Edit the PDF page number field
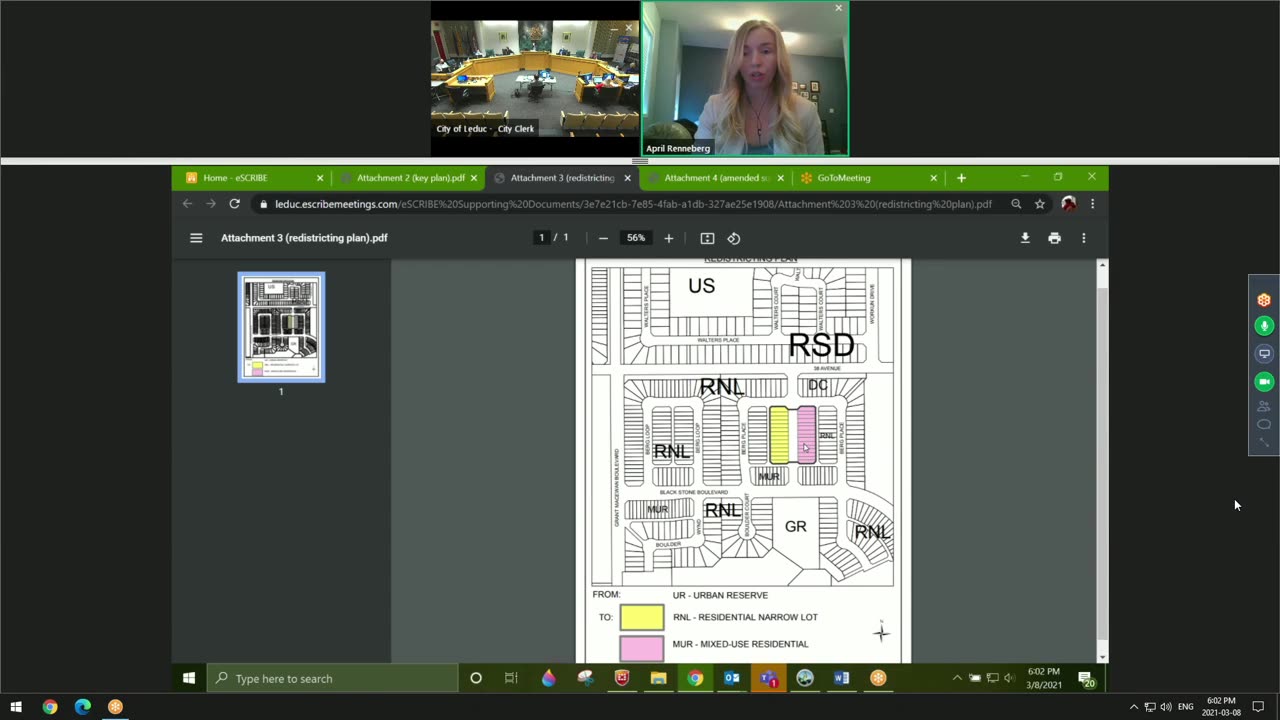The image size is (1280, 720). coord(541,238)
